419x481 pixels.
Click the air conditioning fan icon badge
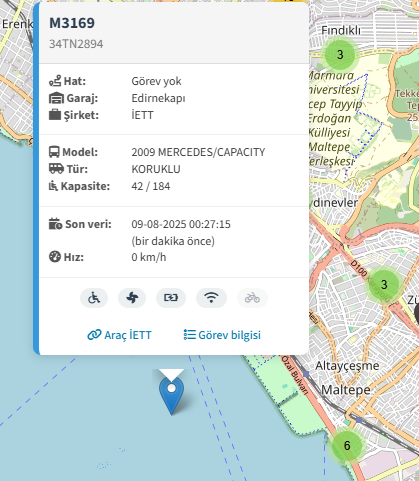tap(132, 298)
